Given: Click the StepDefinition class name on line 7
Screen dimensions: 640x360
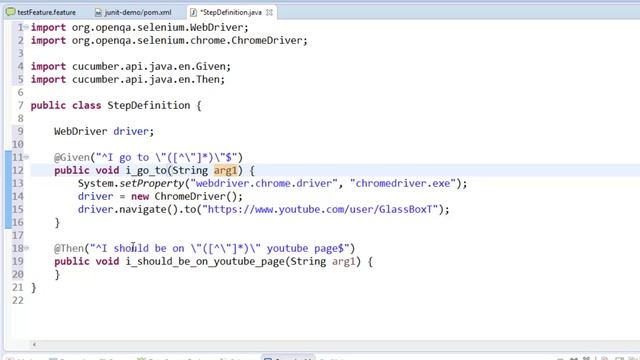Looking at the screenshot, I should (x=149, y=105).
